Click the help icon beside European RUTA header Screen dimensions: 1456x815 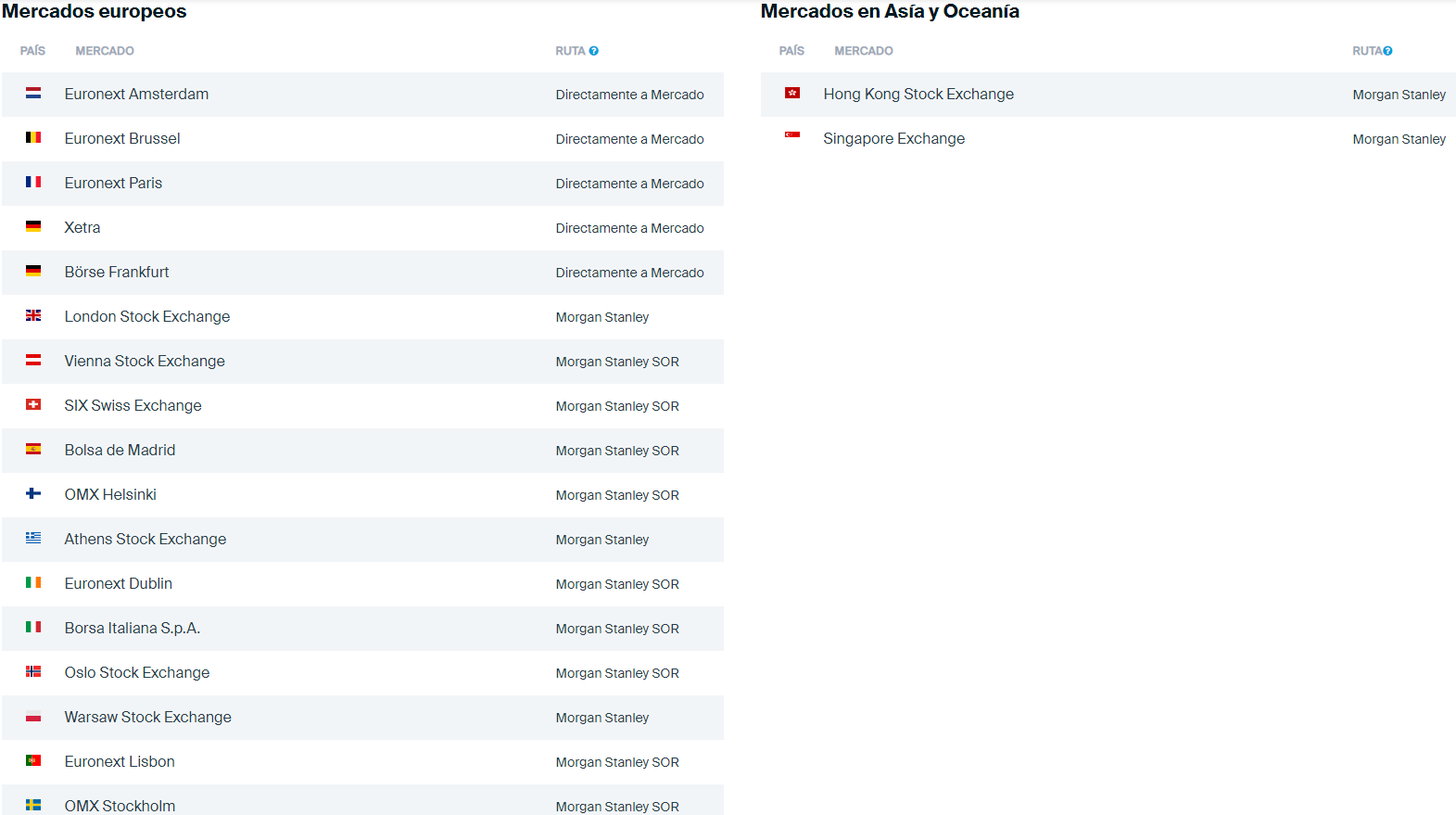pos(594,51)
